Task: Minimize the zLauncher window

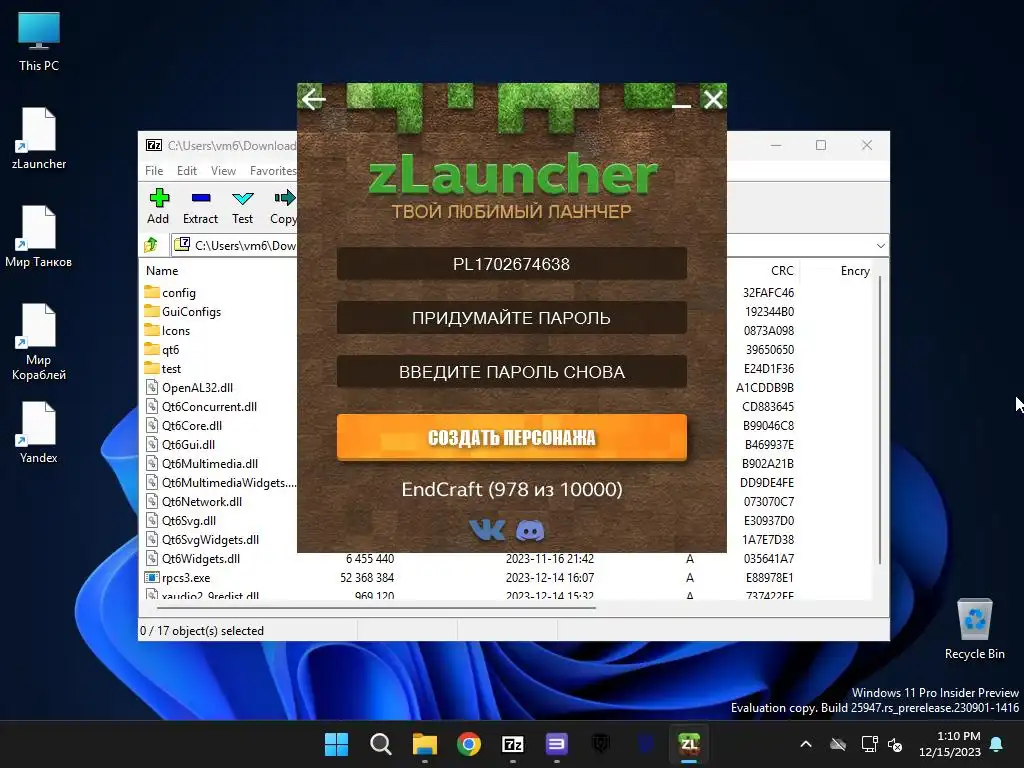Action: pos(681,104)
